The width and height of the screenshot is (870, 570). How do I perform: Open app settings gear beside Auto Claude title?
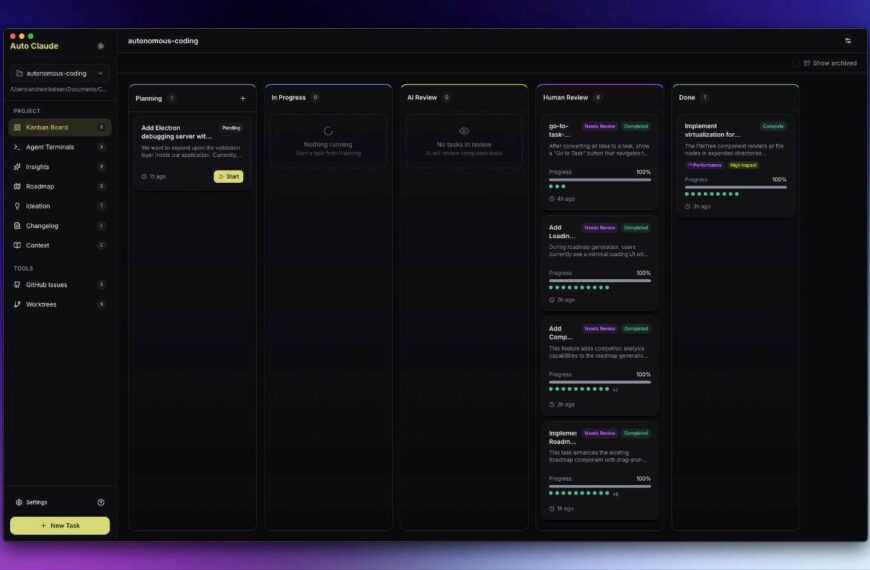click(100, 46)
